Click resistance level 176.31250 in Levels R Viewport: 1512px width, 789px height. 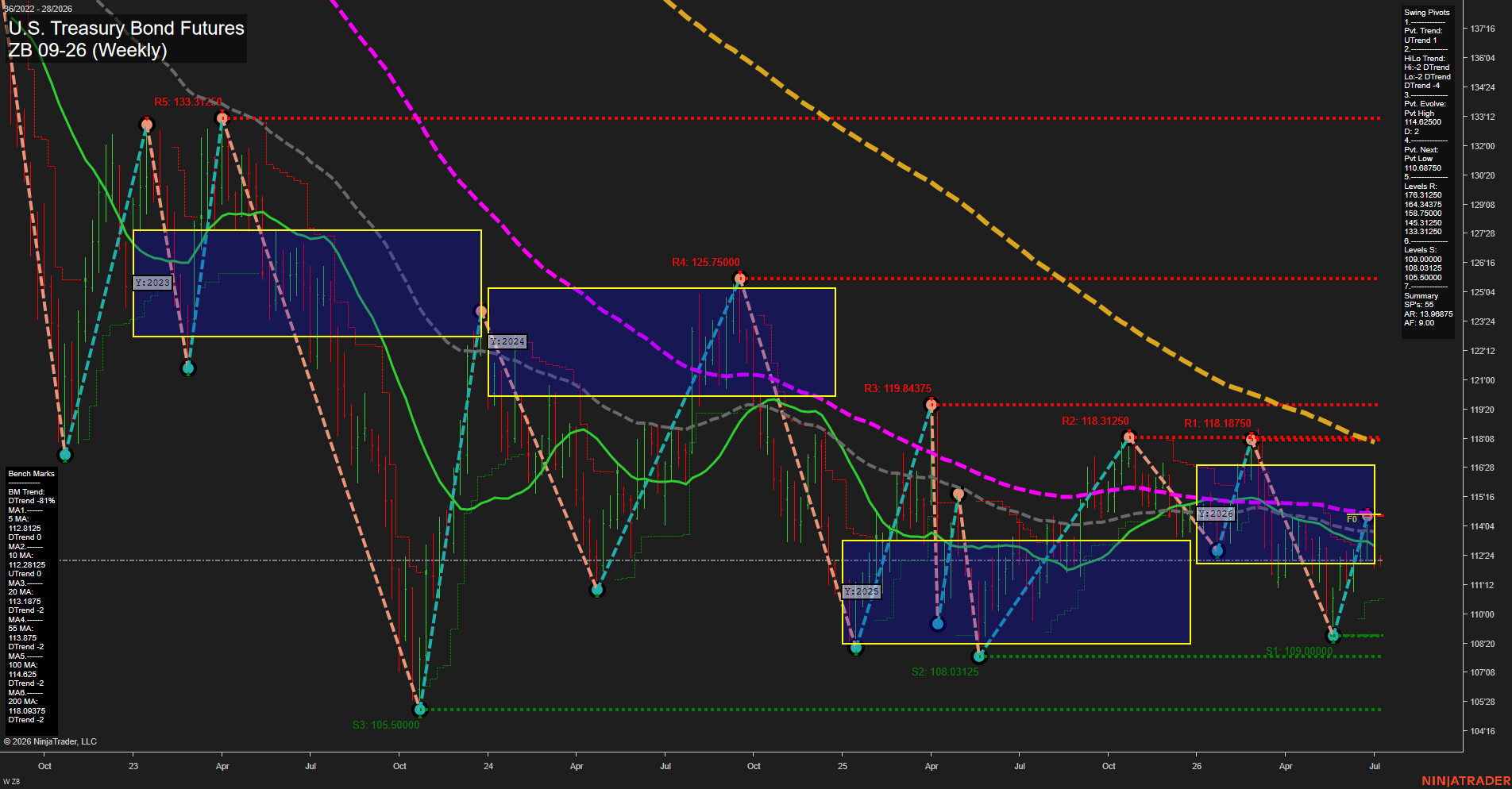(1422, 195)
